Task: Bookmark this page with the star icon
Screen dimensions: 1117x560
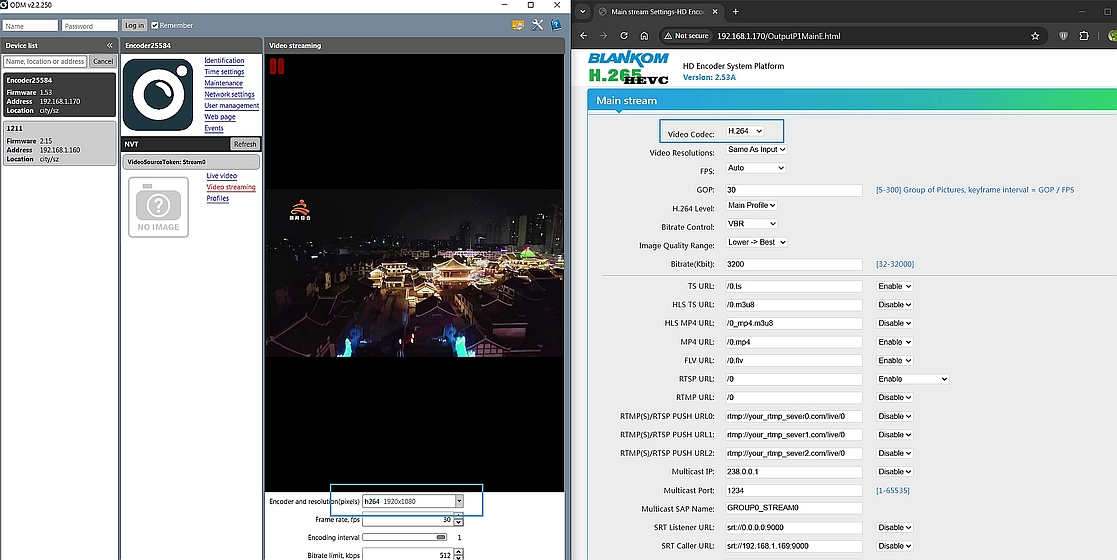Action: (1035, 36)
